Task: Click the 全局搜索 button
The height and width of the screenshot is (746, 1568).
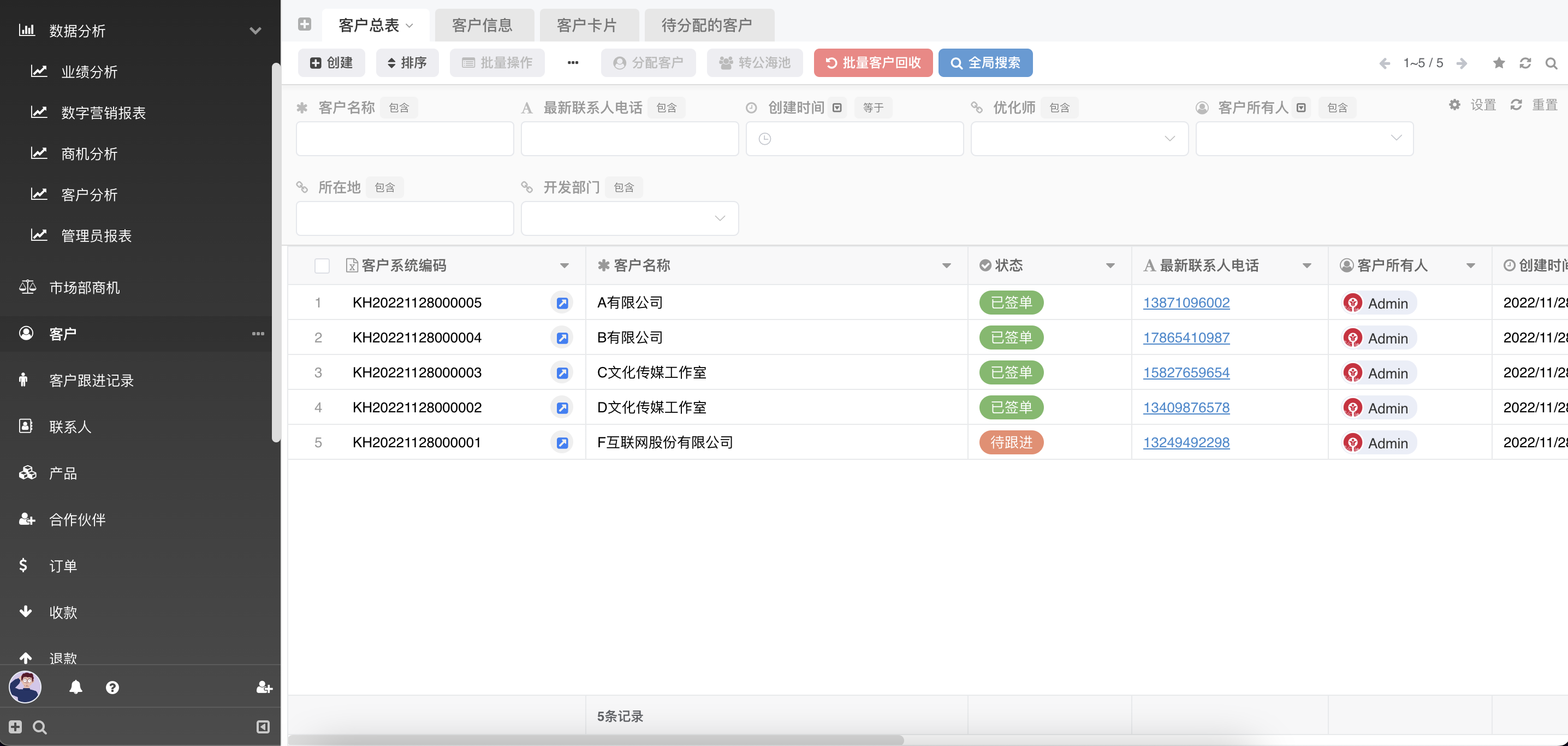Action: coord(985,63)
